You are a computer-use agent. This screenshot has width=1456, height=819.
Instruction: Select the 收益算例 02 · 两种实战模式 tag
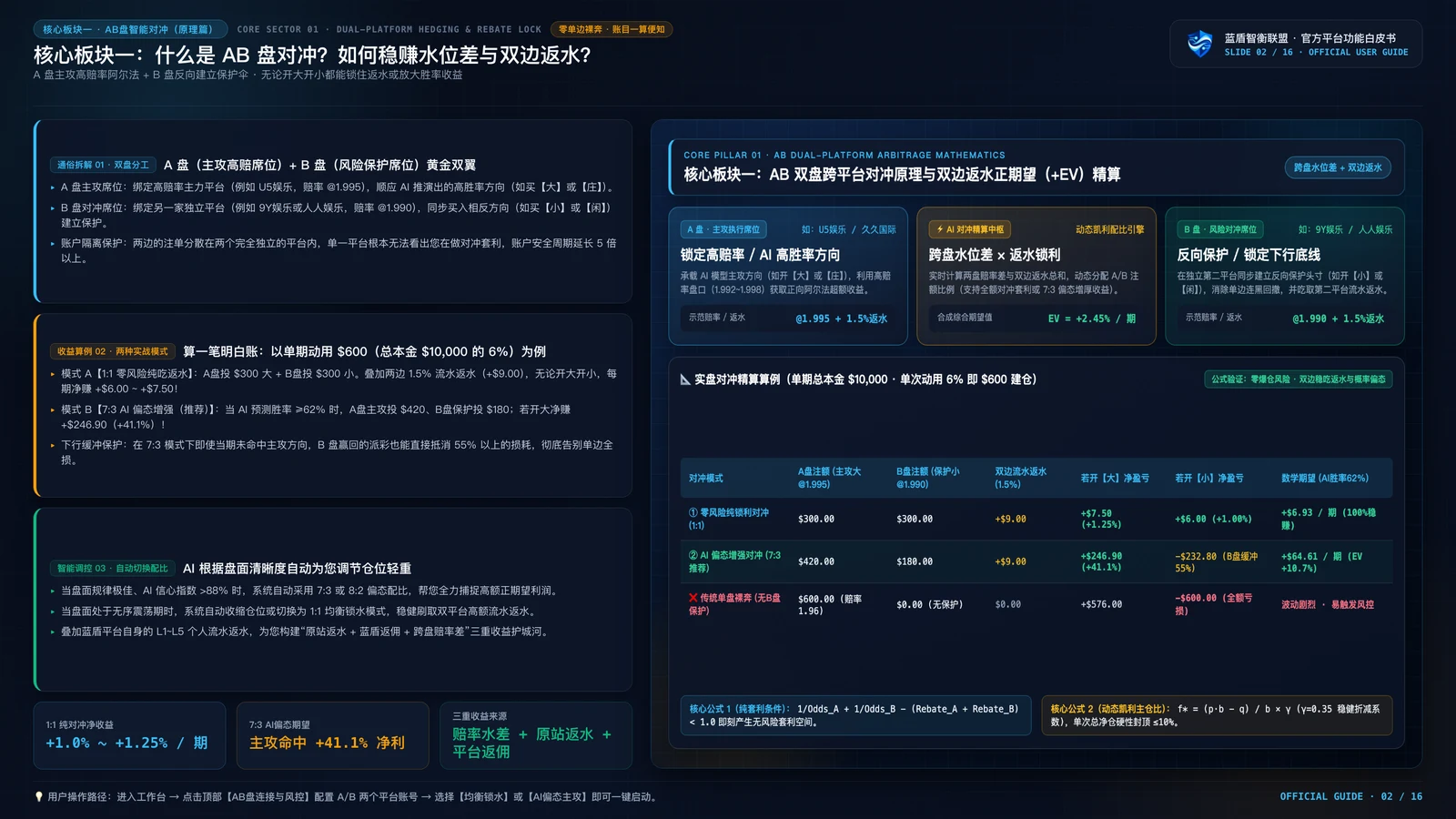pyautogui.click(x=112, y=351)
